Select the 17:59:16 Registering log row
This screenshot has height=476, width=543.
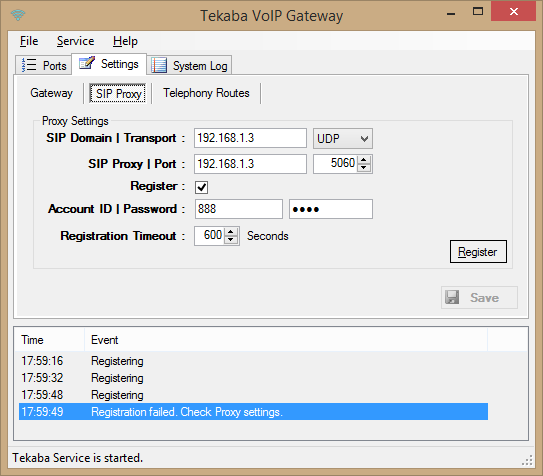[253, 361]
